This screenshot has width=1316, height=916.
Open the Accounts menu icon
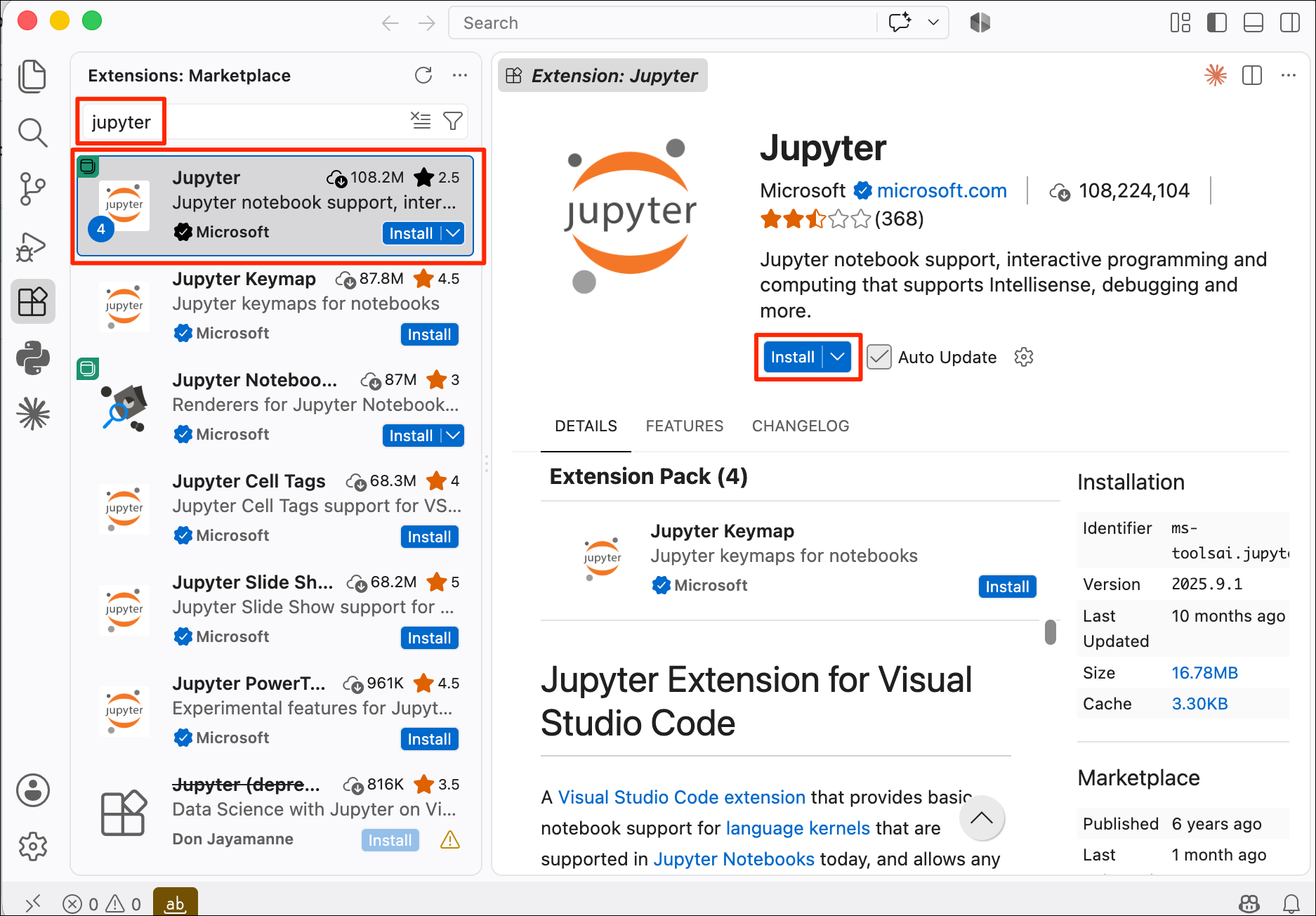pos(32,790)
